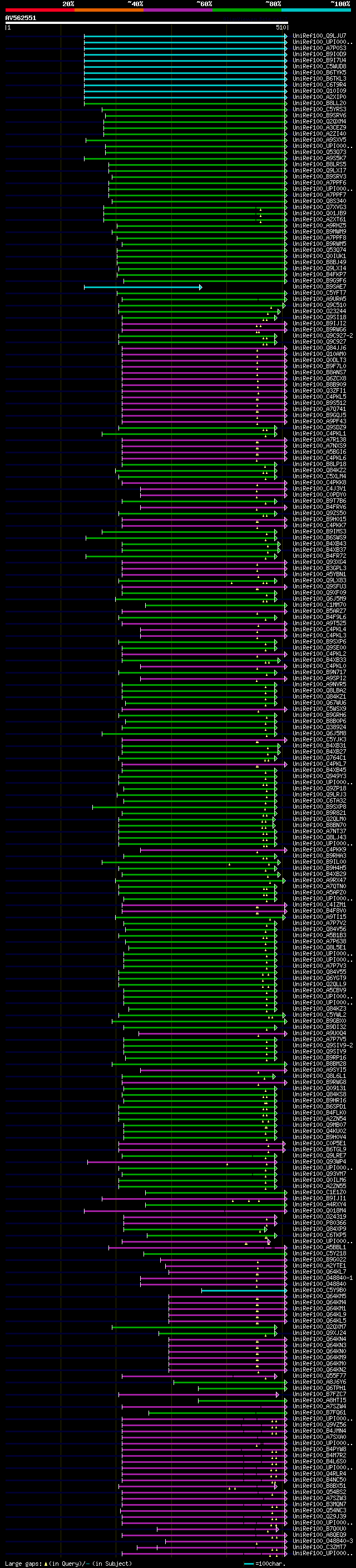Image resolution: width=356 pixels, height=1568 pixels.
Task: Click the white query sequence bar
Action: coord(147,23)
